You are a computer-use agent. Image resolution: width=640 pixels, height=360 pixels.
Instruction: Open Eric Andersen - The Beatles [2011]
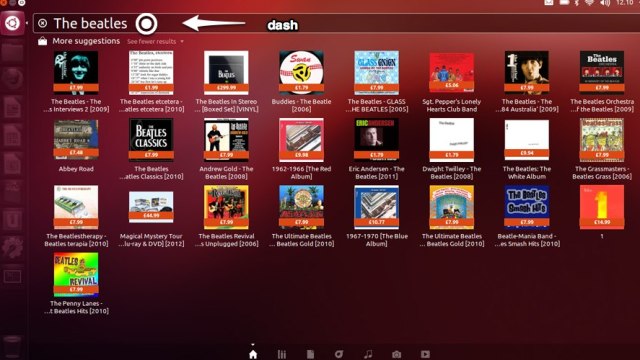tap(376, 149)
